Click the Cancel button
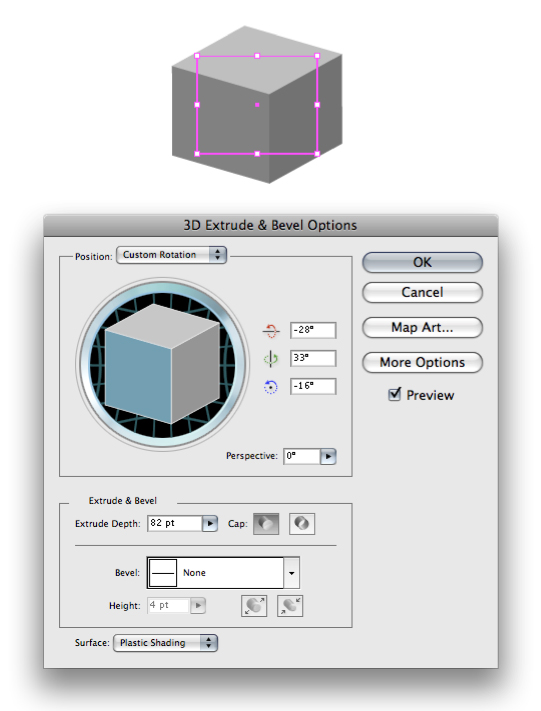 422,292
